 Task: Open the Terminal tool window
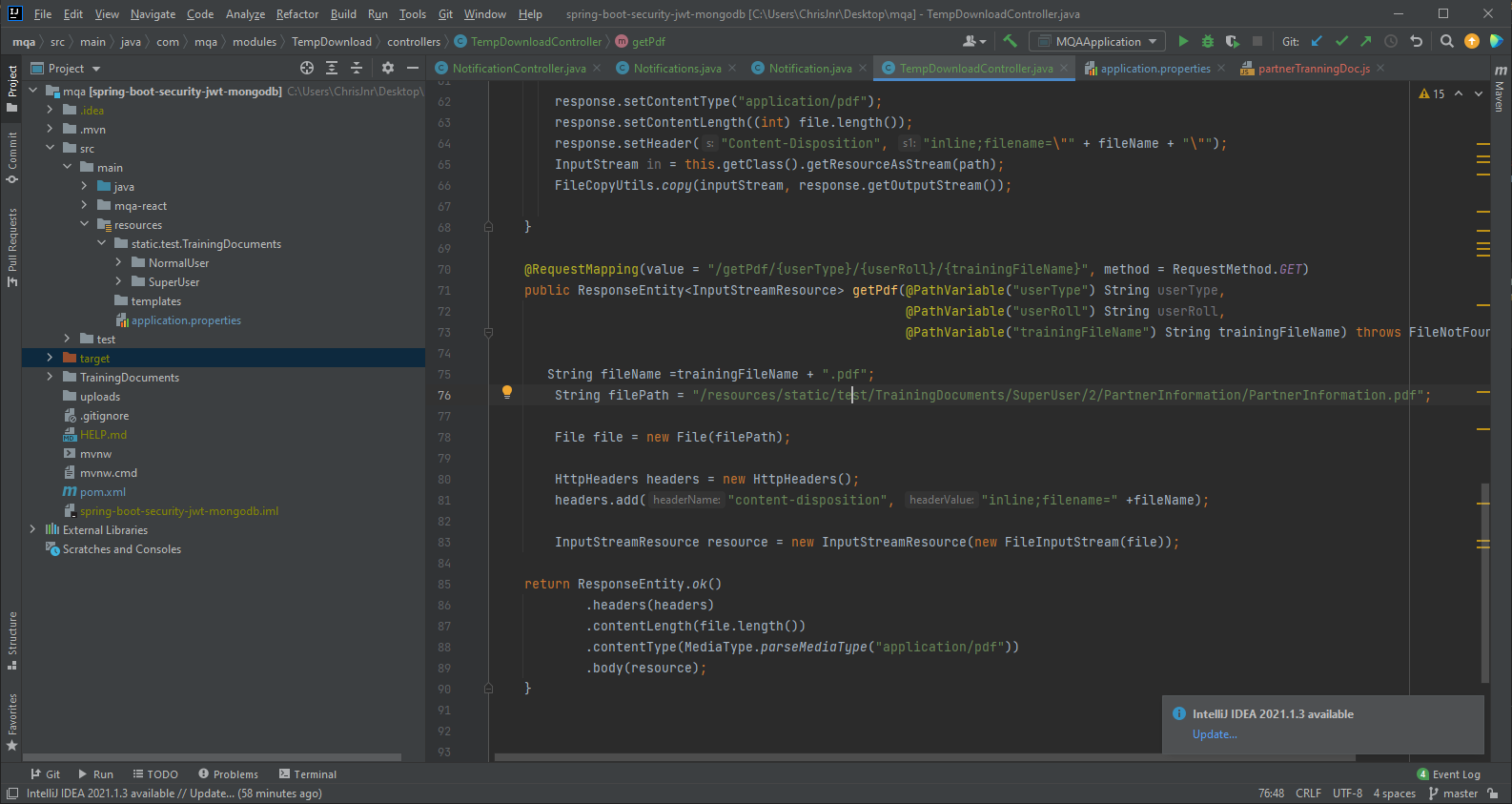pos(307,774)
